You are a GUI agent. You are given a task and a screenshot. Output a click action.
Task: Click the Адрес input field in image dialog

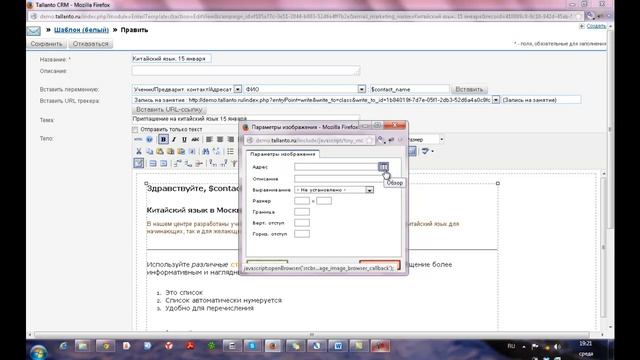pyautogui.click(x=336, y=167)
